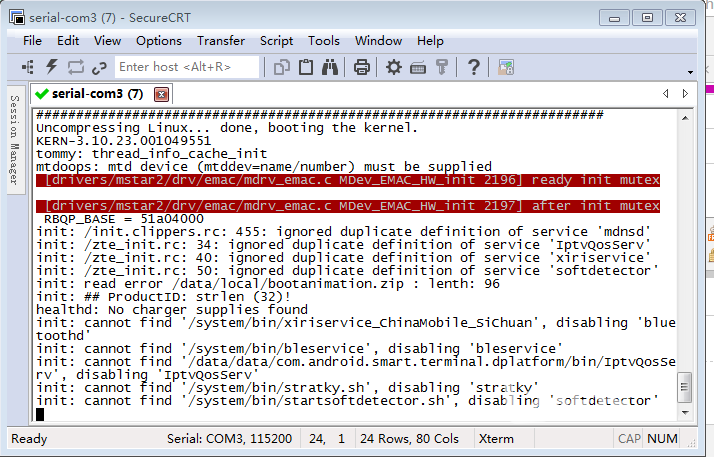Click the terminal scrollbar down arrow
The width and height of the screenshot is (714, 457).
pos(685,412)
